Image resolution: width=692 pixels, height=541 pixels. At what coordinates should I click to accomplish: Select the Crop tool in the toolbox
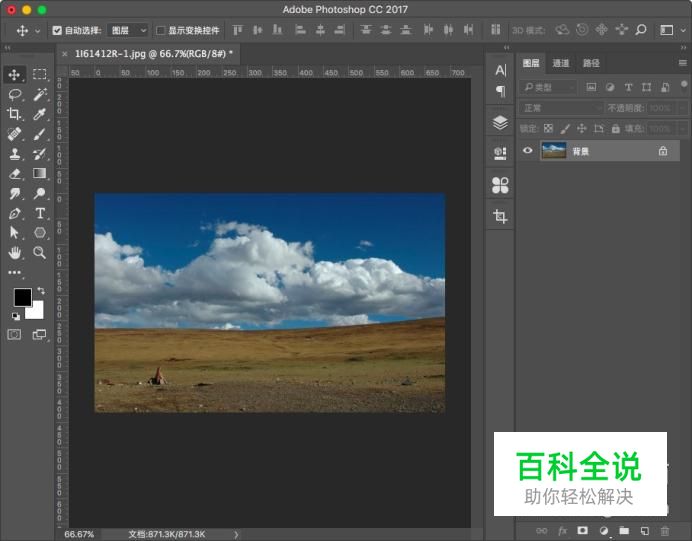click(x=15, y=114)
